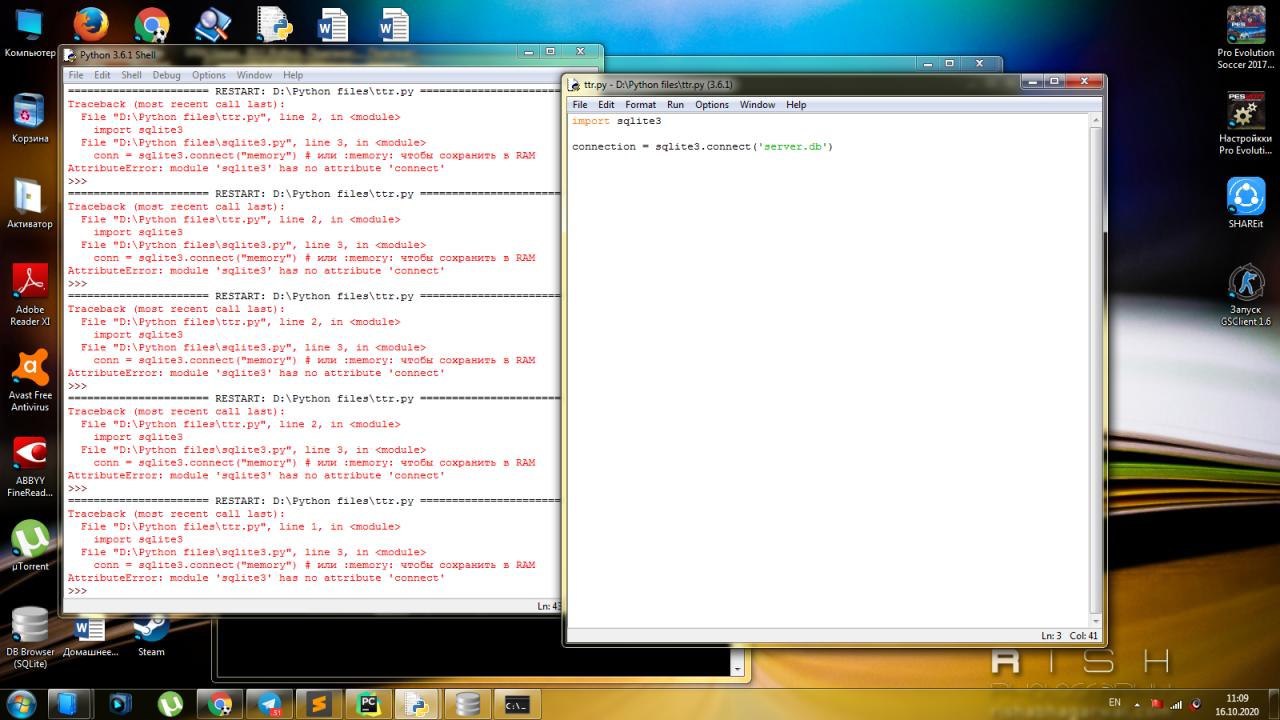
Task: Launch Запуск GSClient 1.6 shortcut
Action: click(1246, 296)
